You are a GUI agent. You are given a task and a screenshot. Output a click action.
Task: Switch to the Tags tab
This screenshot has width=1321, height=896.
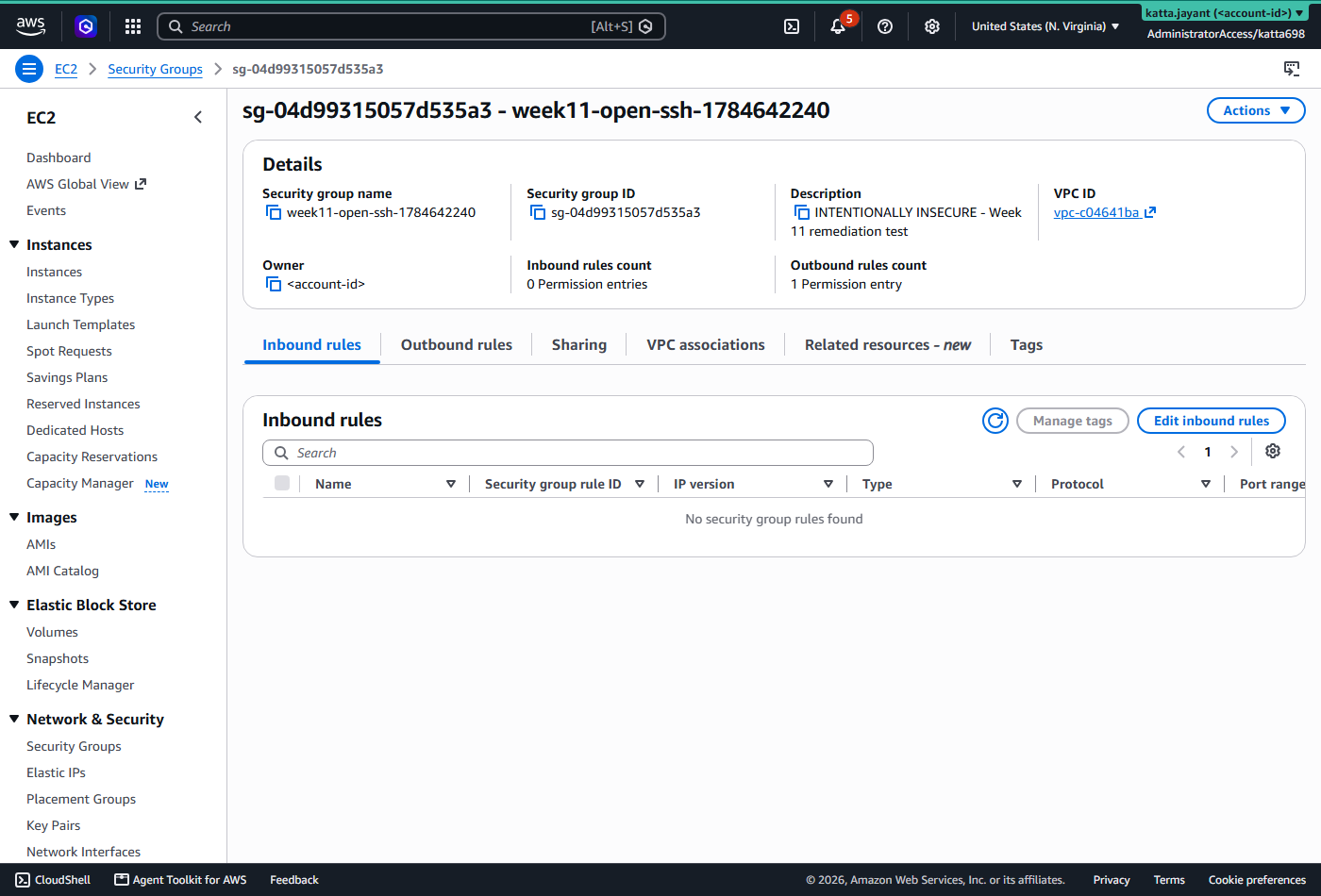coord(1027,345)
